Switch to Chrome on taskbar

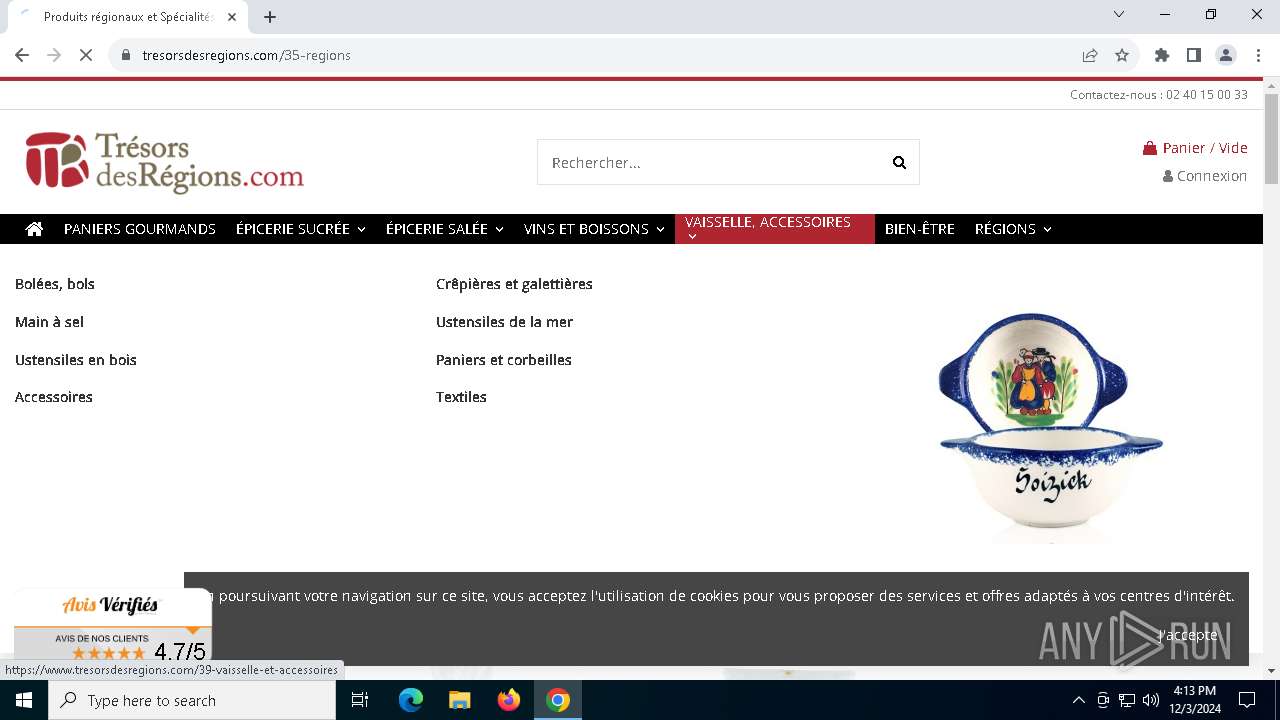[558, 700]
